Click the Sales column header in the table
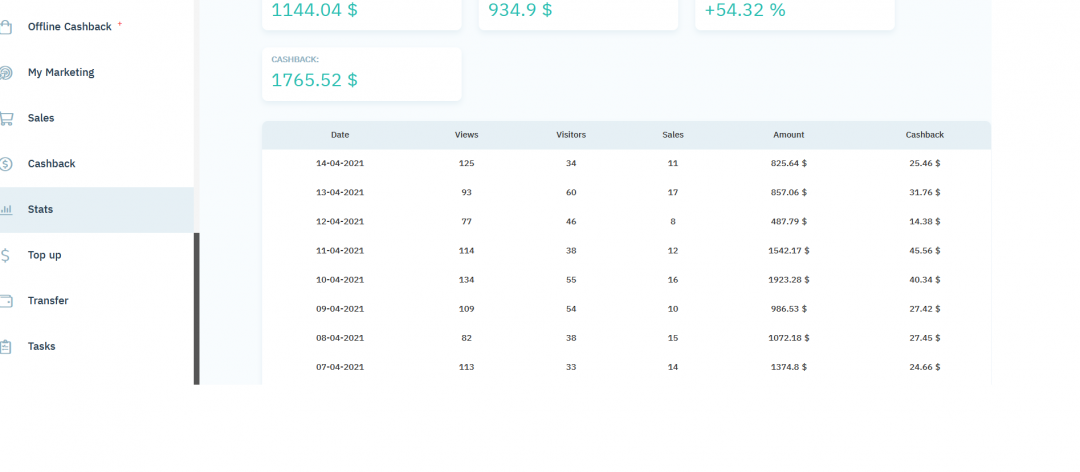 click(673, 135)
